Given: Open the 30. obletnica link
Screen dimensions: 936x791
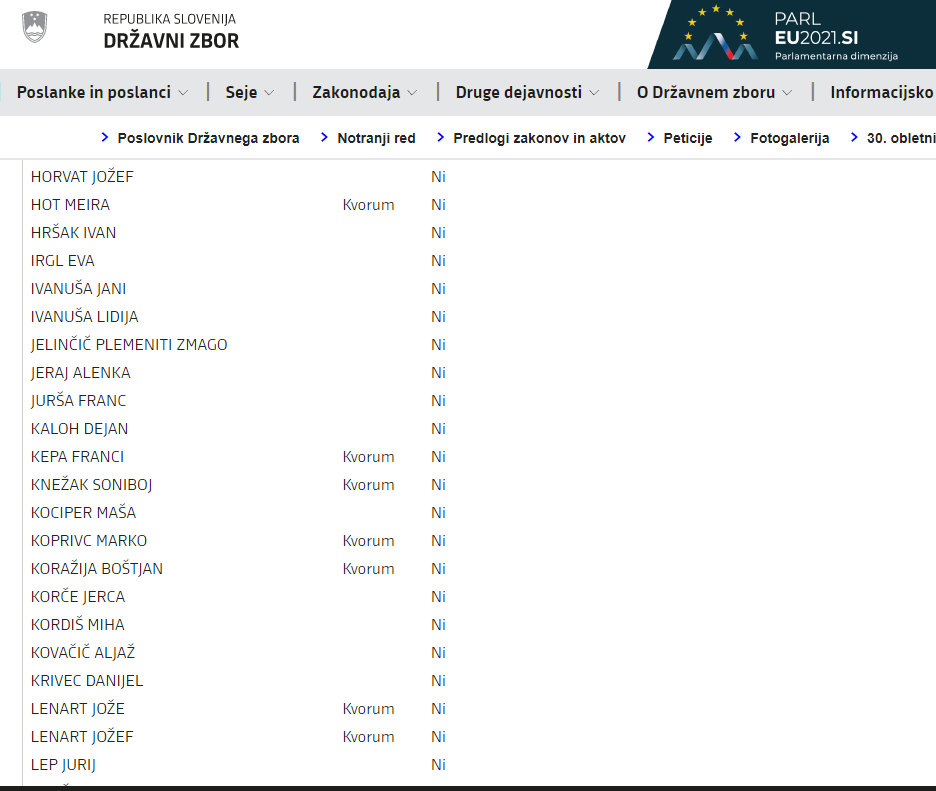Looking at the screenshot, I should click(900, 138).
